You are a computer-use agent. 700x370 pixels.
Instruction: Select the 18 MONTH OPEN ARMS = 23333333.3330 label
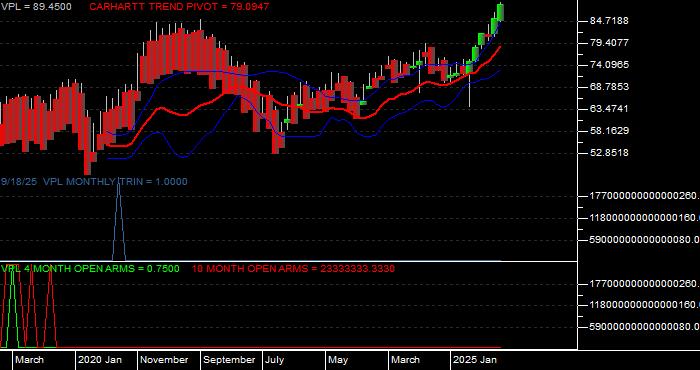pyautogui.click(x=293, y=269)
